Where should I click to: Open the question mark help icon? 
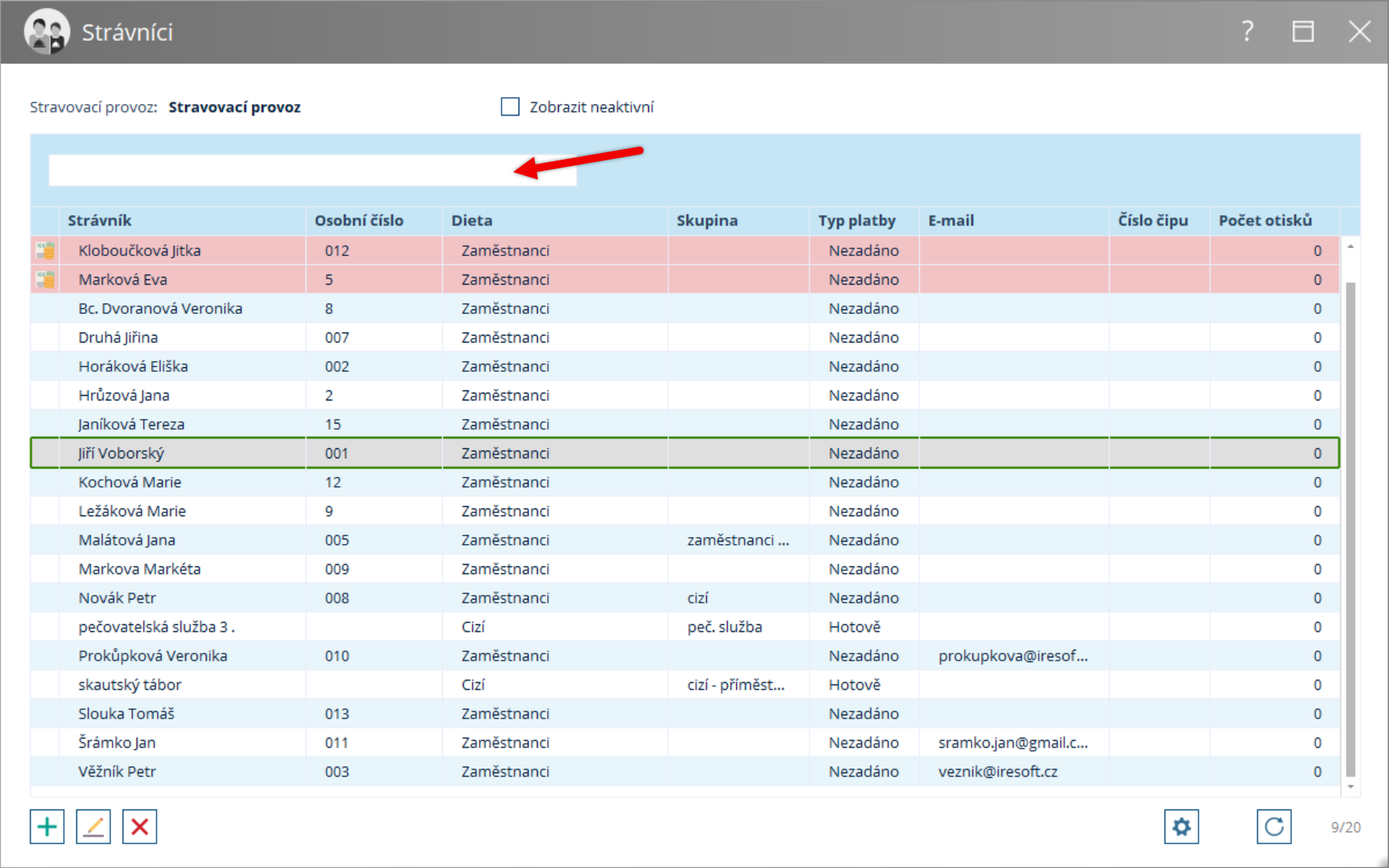[x=1248, y=32]
